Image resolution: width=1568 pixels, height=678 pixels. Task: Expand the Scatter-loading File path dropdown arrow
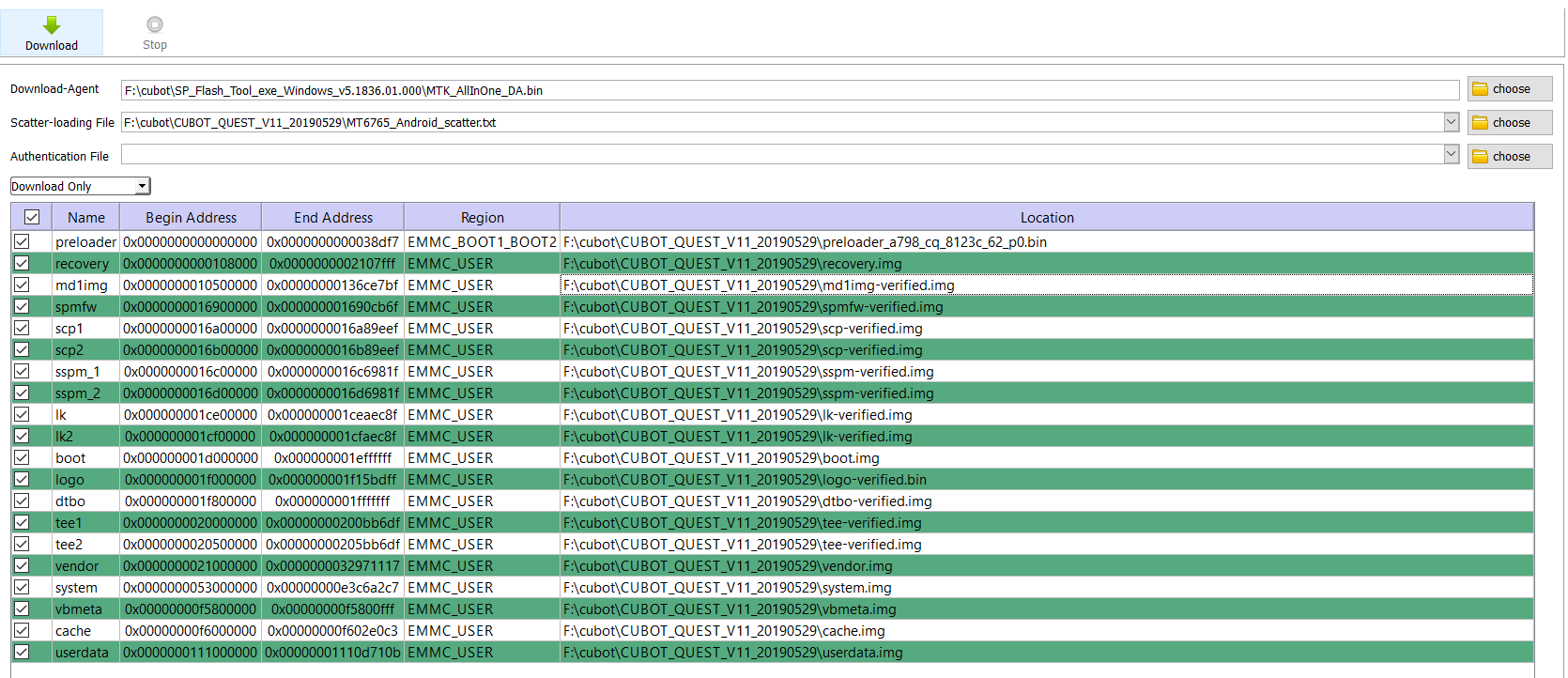(x=1451, y=122)
